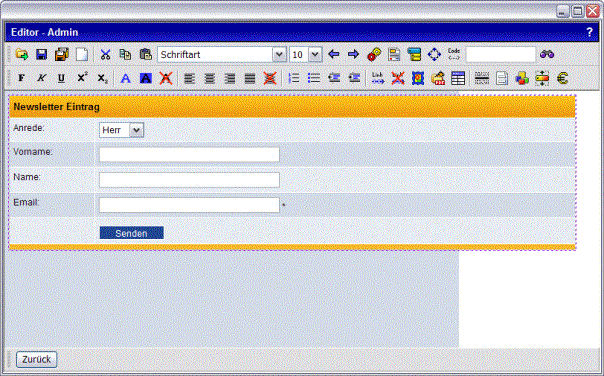Toggle underline (U) formatting
This screenshot has height=376, width=604.
[x=61, y=78]
